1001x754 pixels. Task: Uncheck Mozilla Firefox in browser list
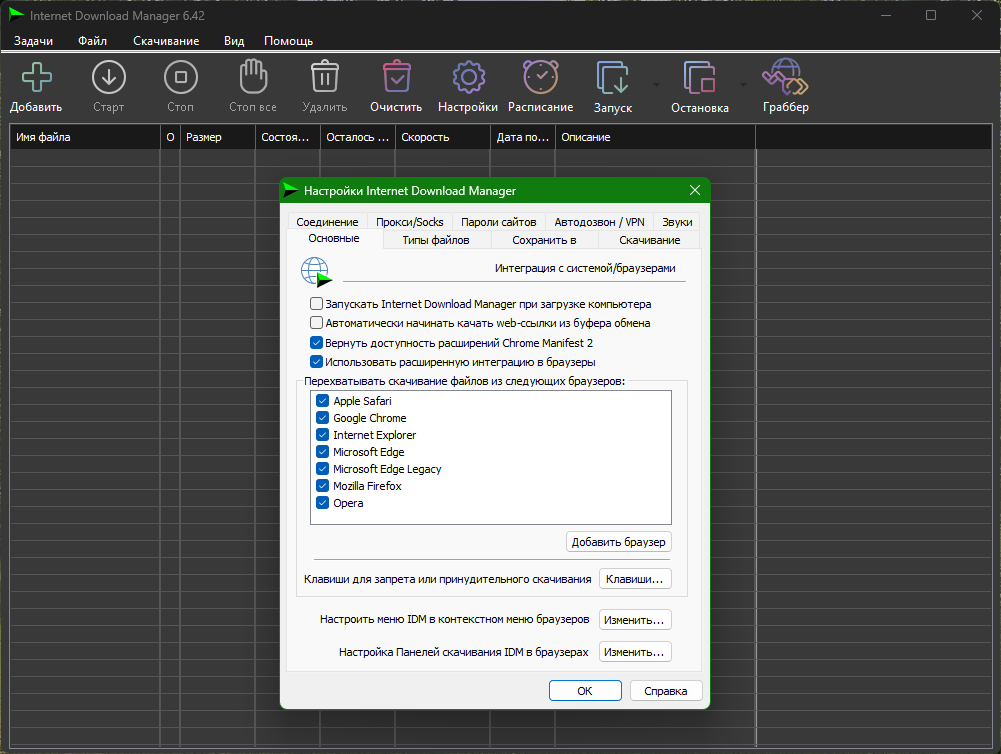pyautogui.click(x=323, y=486)
